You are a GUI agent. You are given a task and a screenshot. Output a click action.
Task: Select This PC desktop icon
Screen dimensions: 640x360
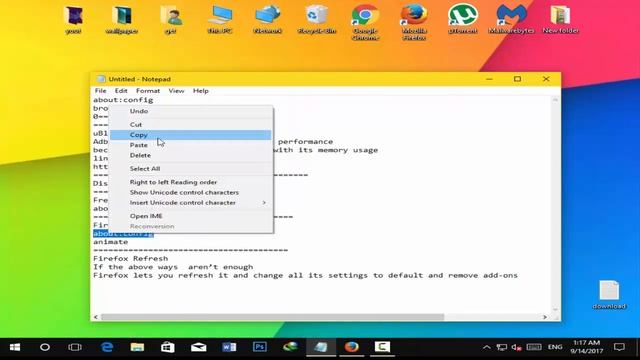point(220,20)
